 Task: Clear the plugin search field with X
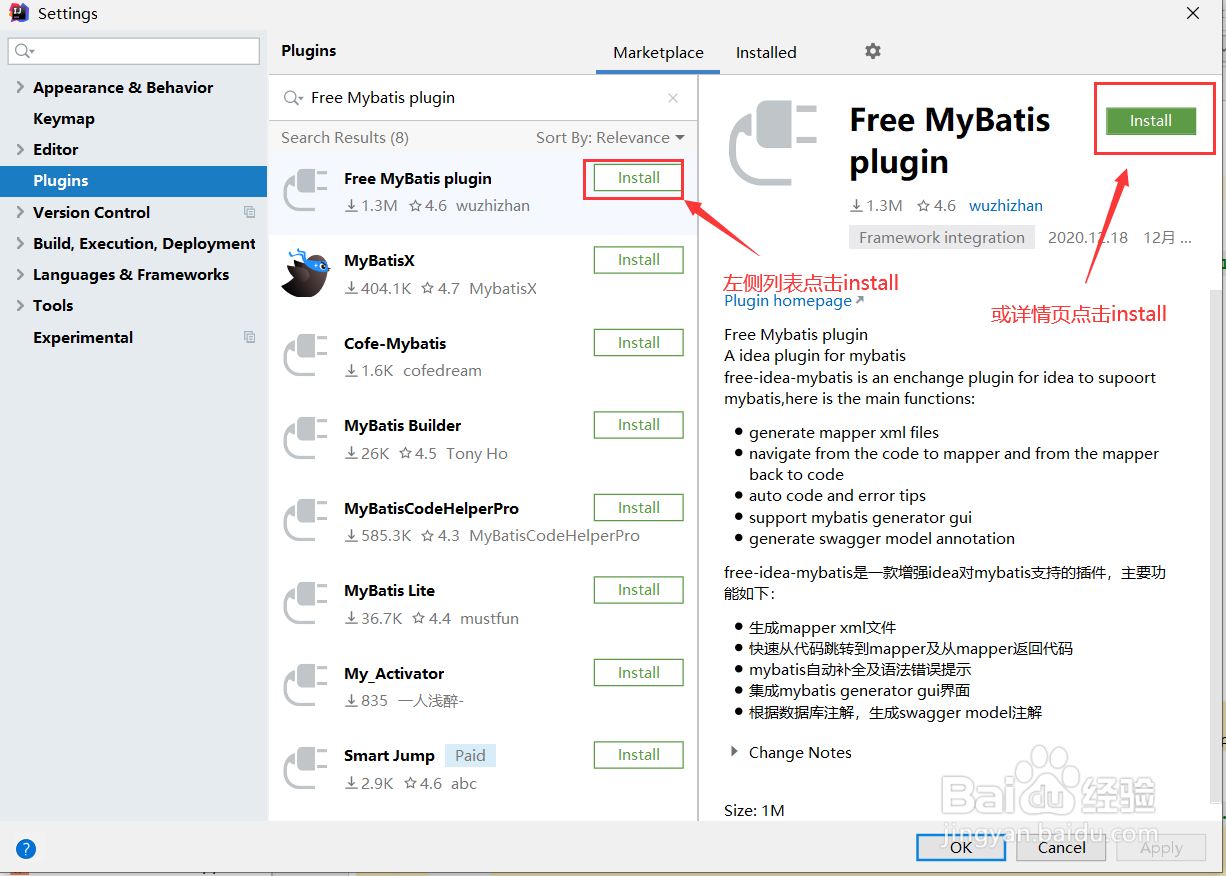[673, 98]
